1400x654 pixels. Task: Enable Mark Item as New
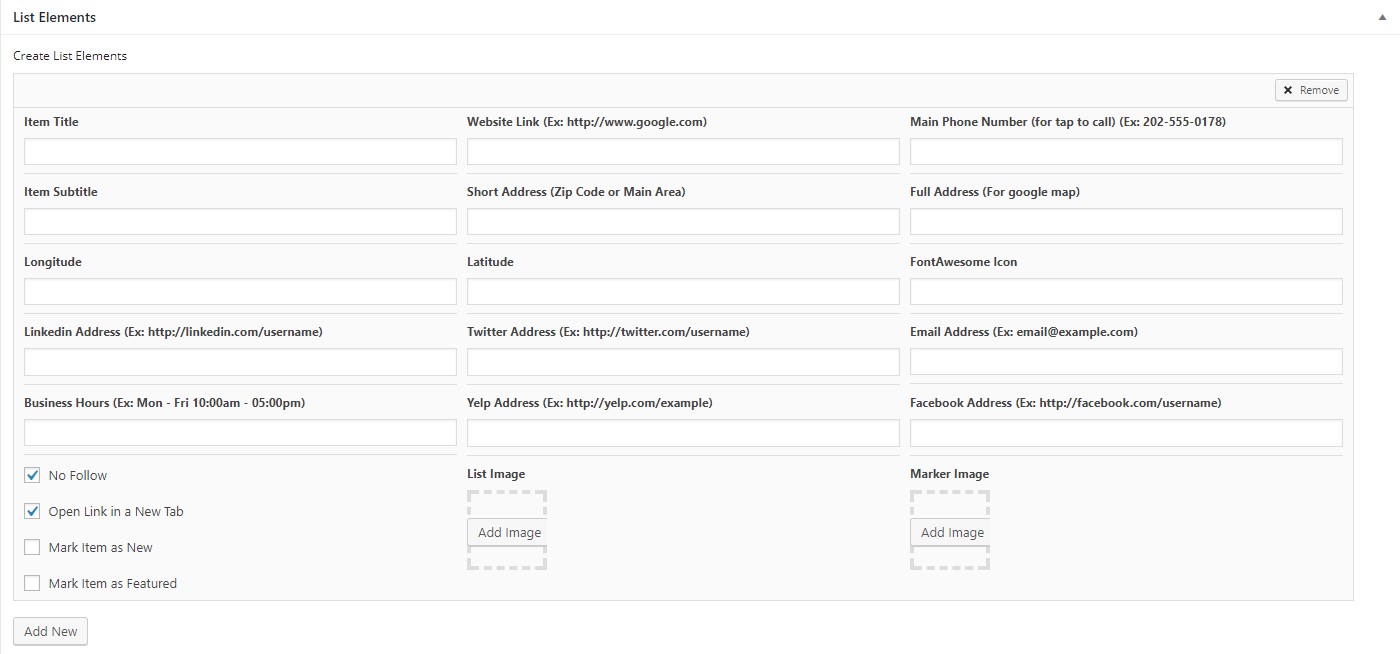click(x=31, y=546)
